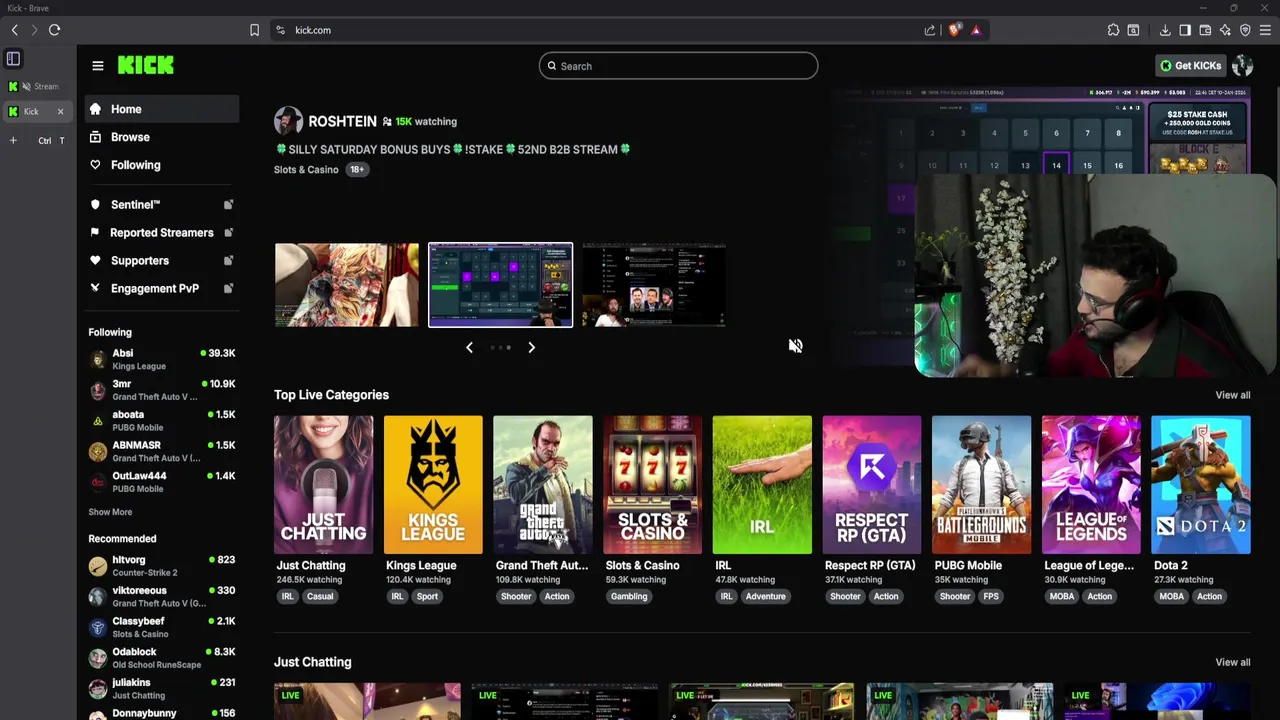This screenshot has height=720, width=1280.
Task: Show next featured stream carousel item
Action: 531,347
